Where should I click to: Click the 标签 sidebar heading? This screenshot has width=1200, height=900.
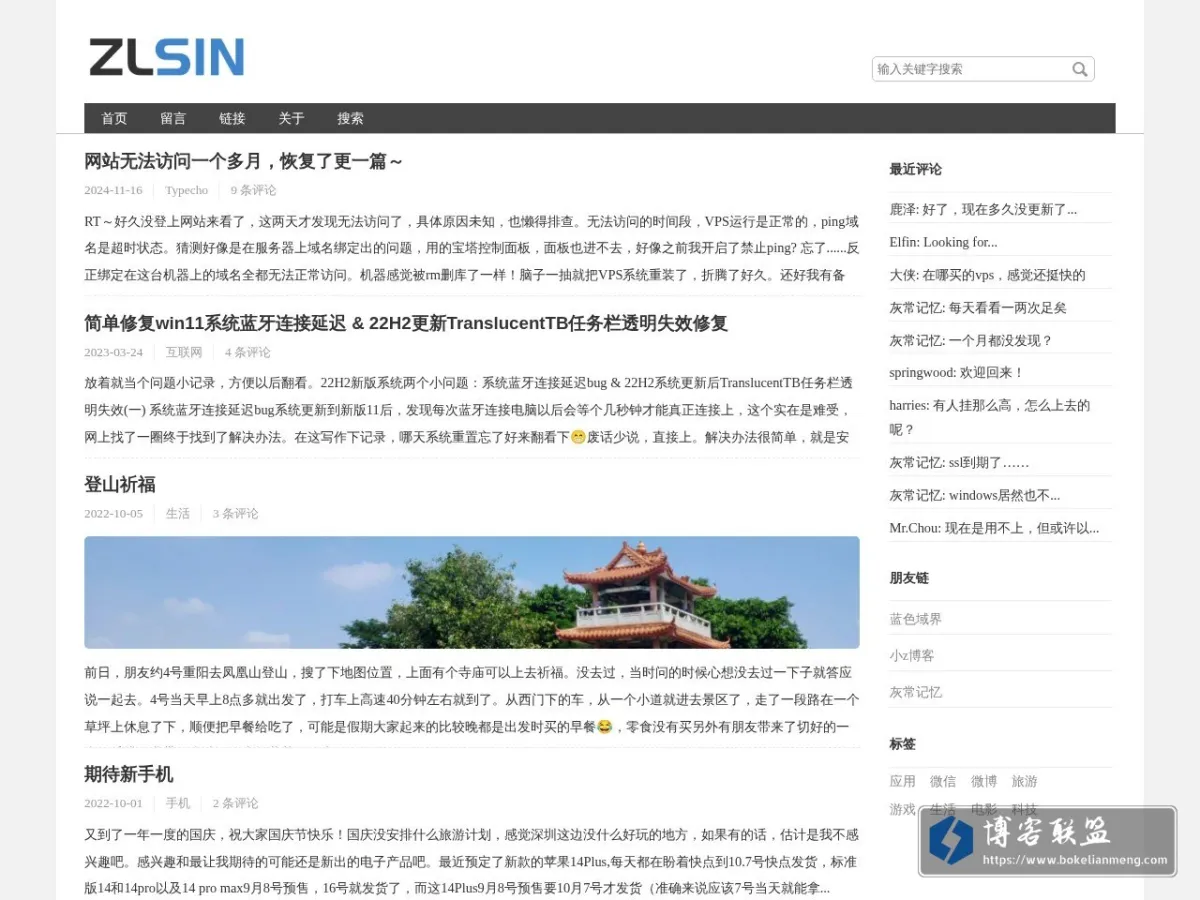coord(902,744)
